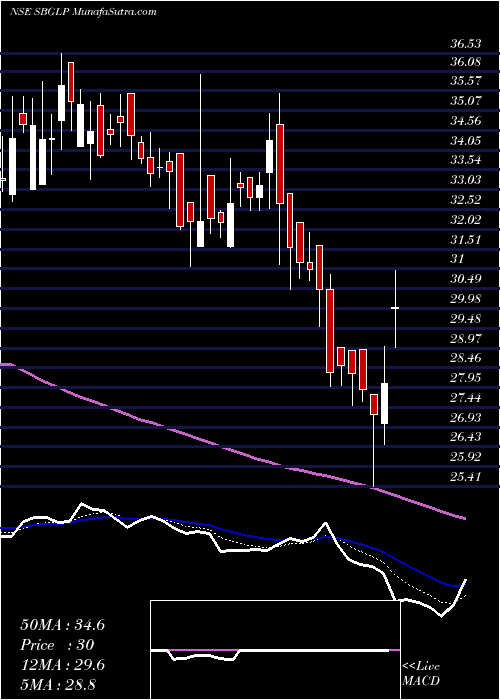
Task: Click the 50MA : 34.6 readout
Action: pos(62,625)
